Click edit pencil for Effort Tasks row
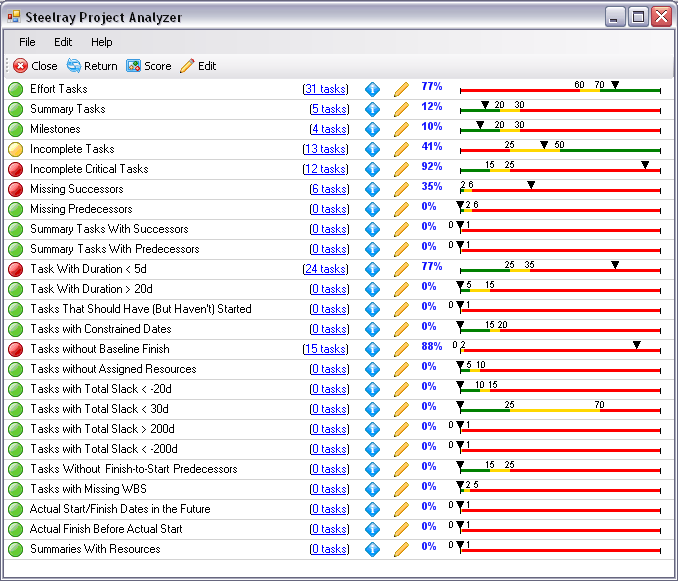Screen dimensions: 678x581 click(x=401, y=89)
